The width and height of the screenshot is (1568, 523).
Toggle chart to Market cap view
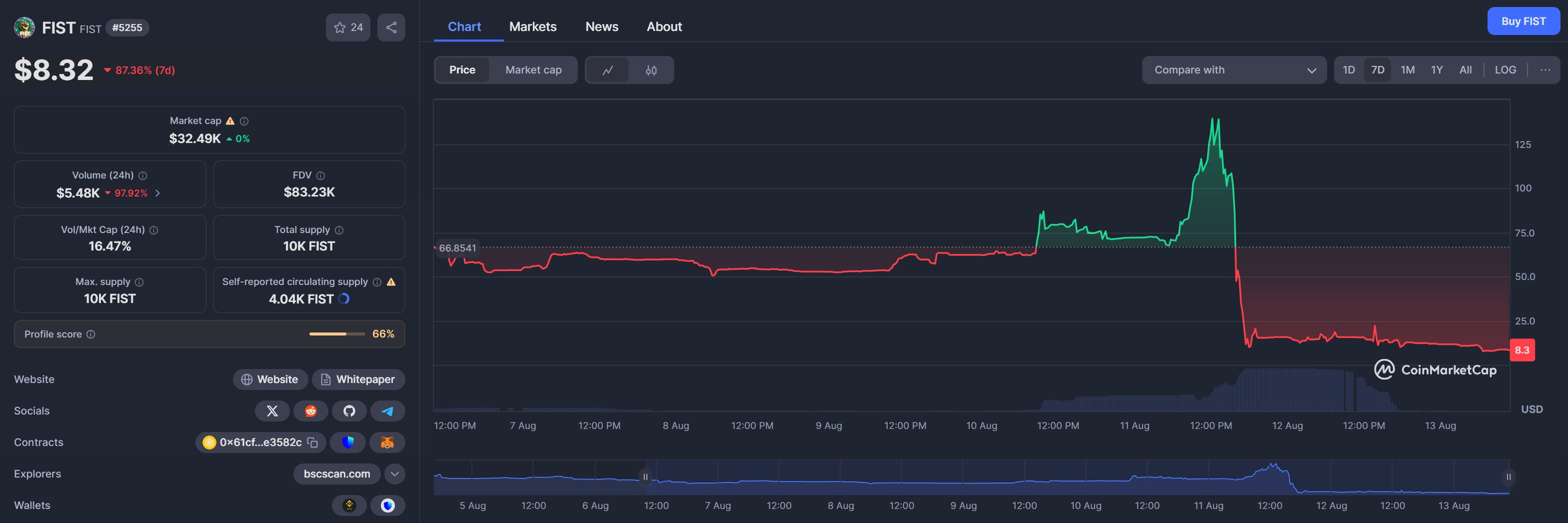(533, 70)
